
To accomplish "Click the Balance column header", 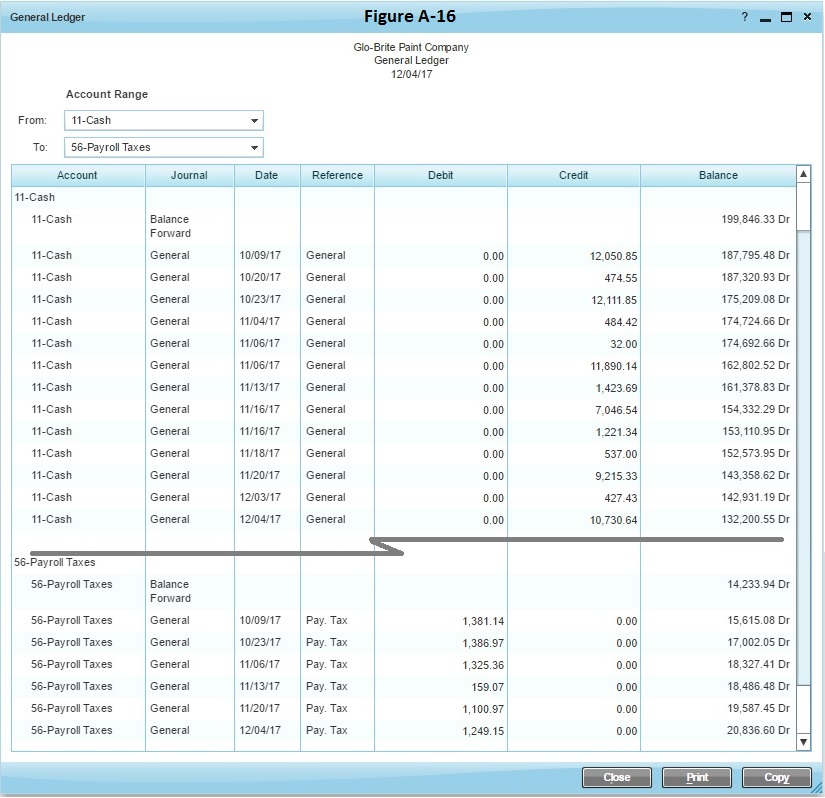I will [x=718, y=174].
